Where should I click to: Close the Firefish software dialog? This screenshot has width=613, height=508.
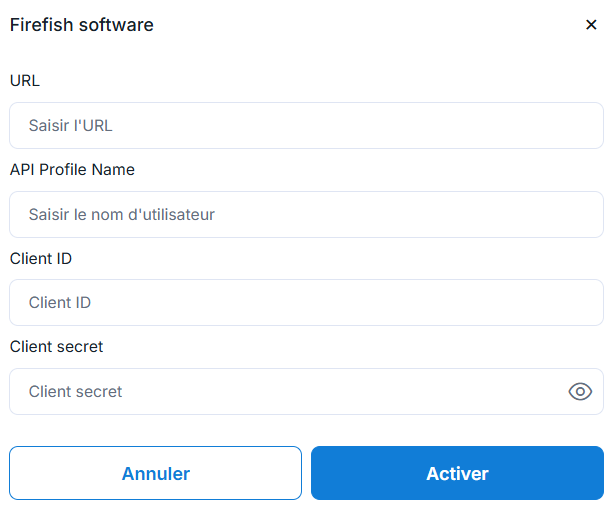click(x=591, y=25)
